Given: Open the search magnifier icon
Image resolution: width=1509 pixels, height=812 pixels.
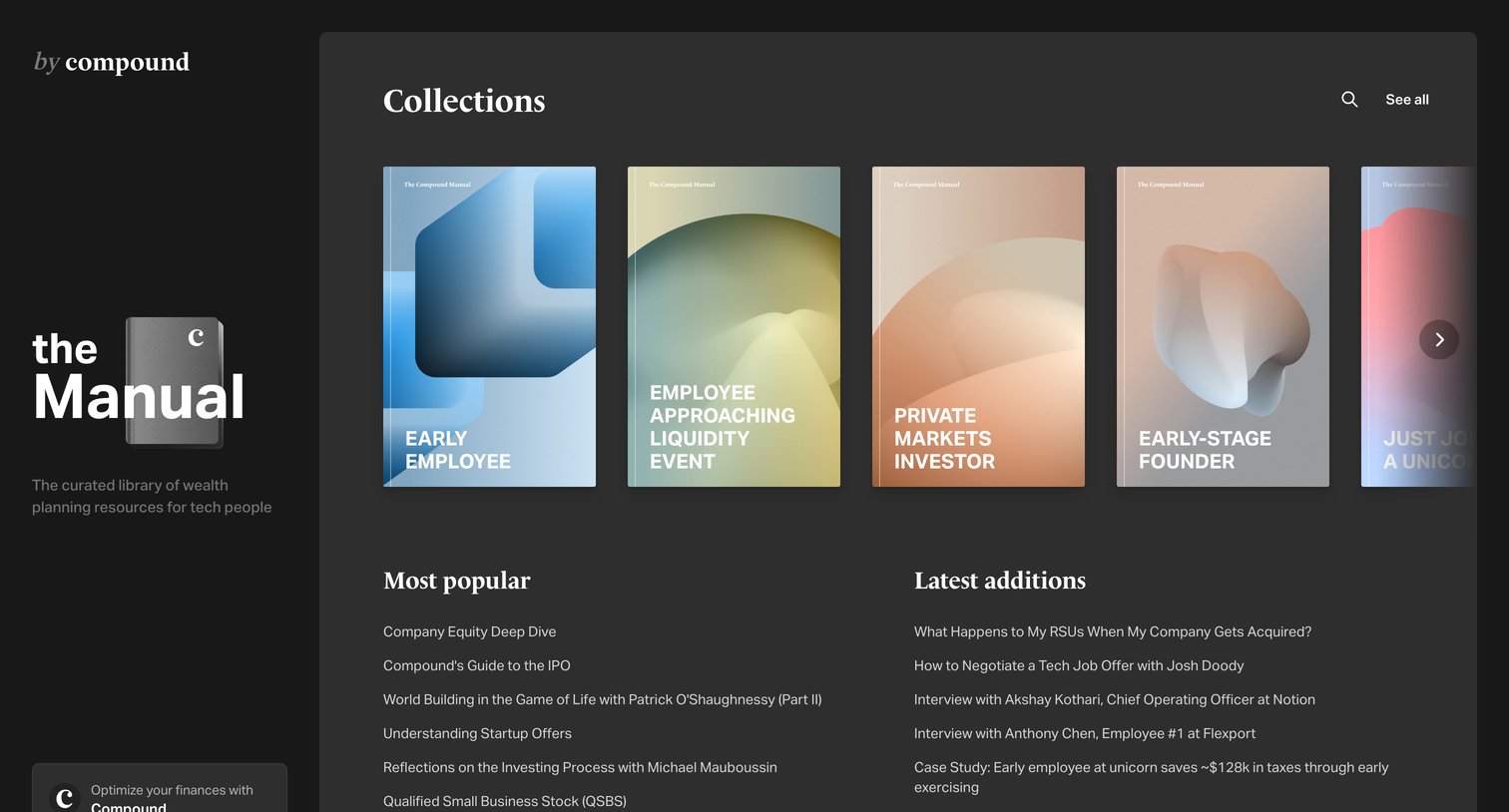Looking at the screenshot, I should click(1349, 99).
